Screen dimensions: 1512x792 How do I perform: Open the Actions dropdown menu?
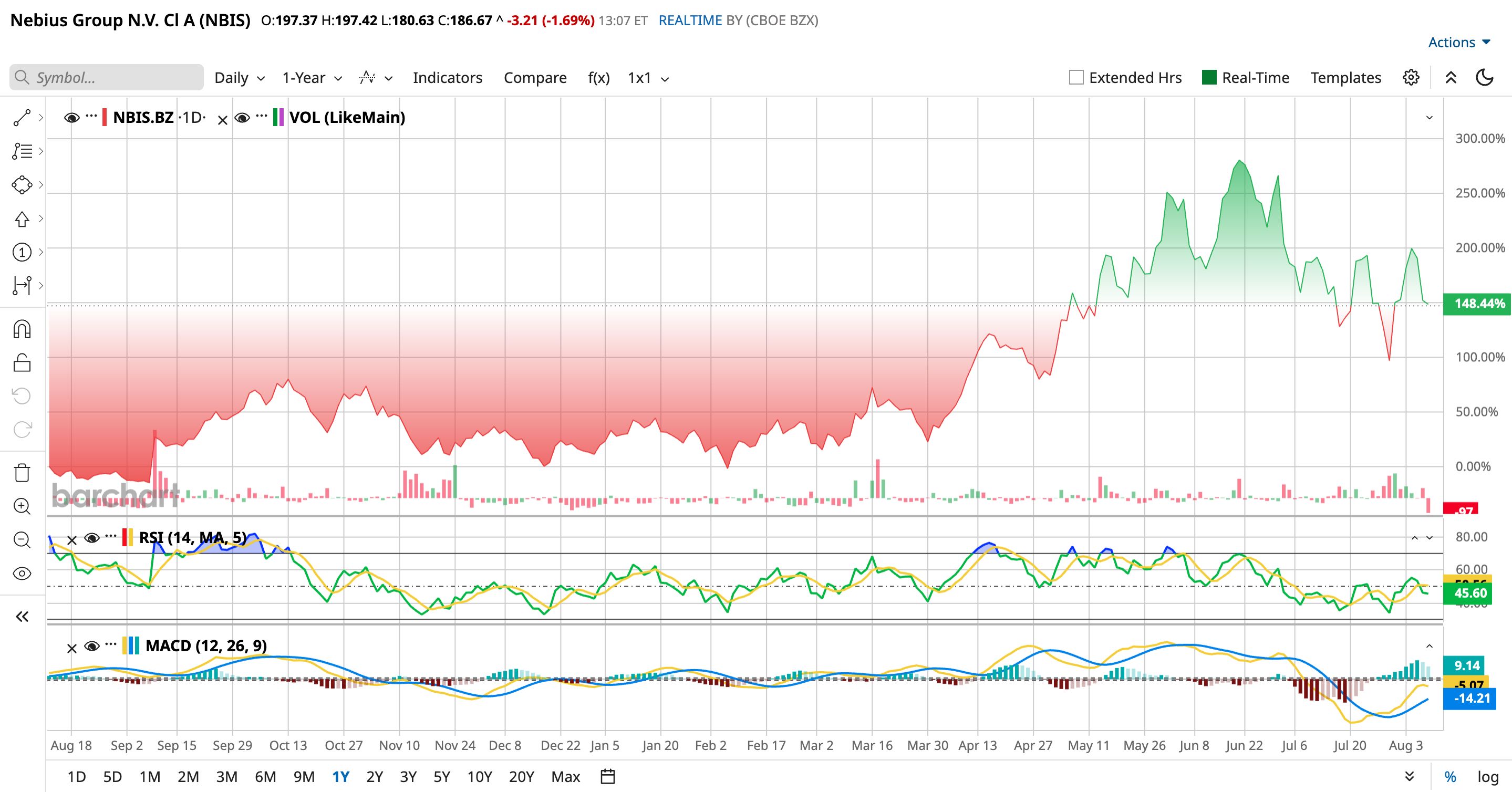point(1459,42)
